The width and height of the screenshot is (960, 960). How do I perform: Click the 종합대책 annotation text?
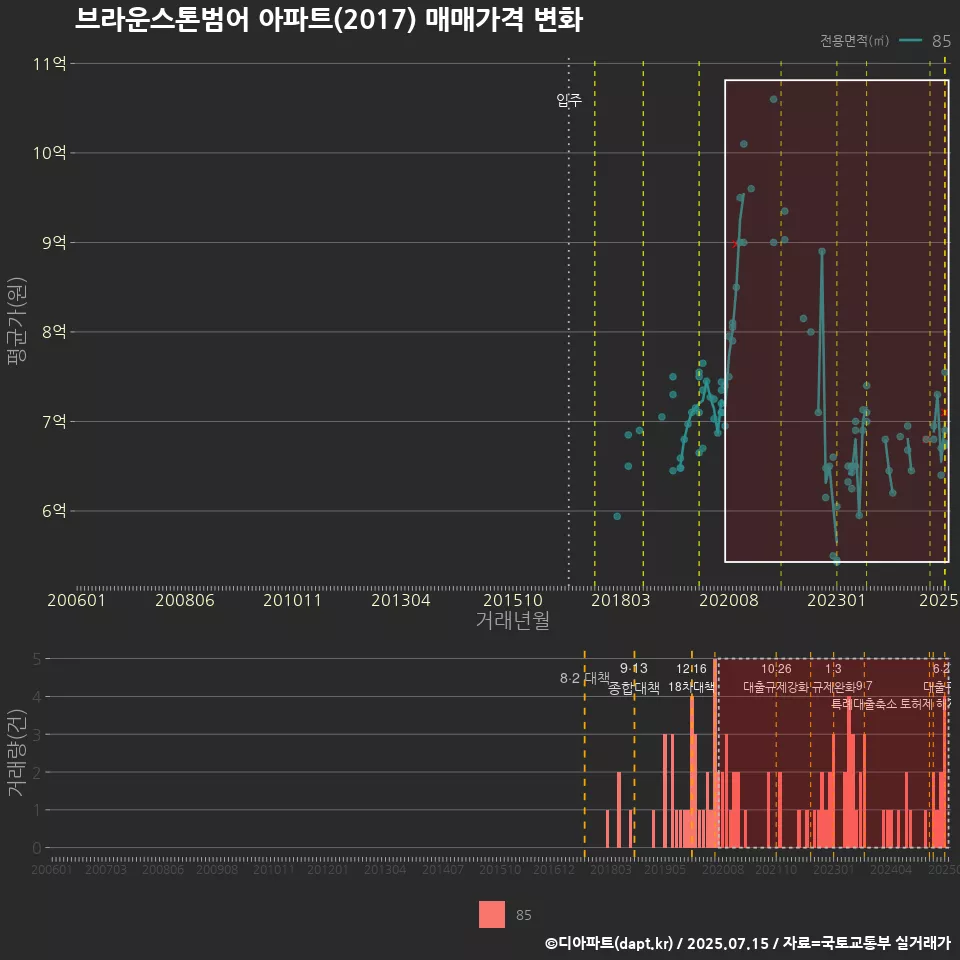tap(634, 688)
